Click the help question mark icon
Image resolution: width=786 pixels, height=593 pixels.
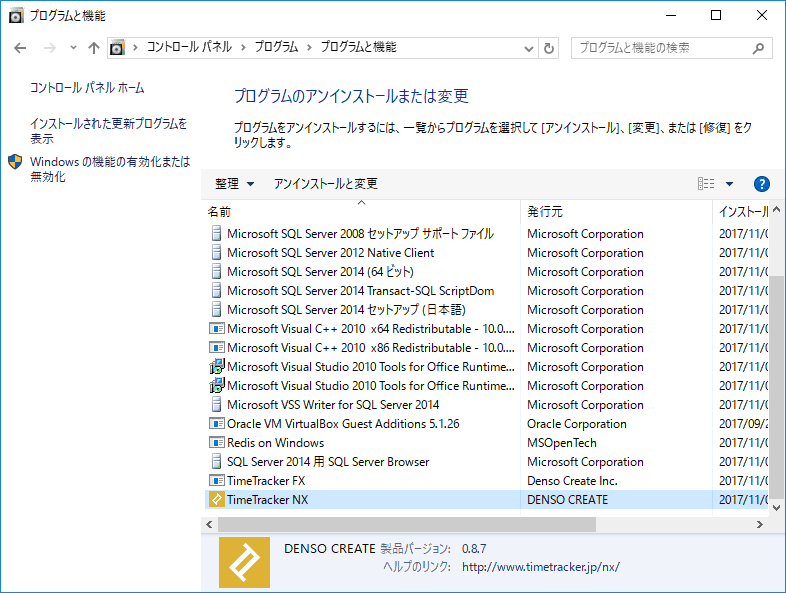coord(761,184)
